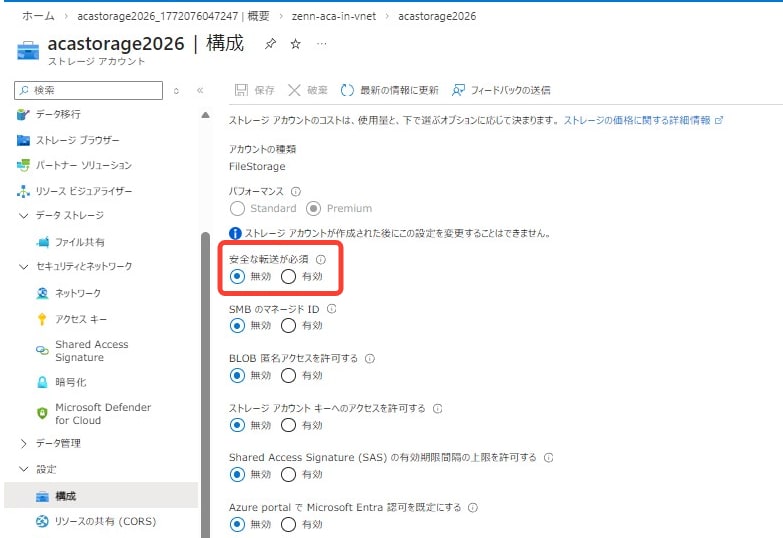Image resolution: width=783 pixels, height=538 pixels.
Task: Open リソース ビジュアライザー via its icon
Action: (23, 191)
